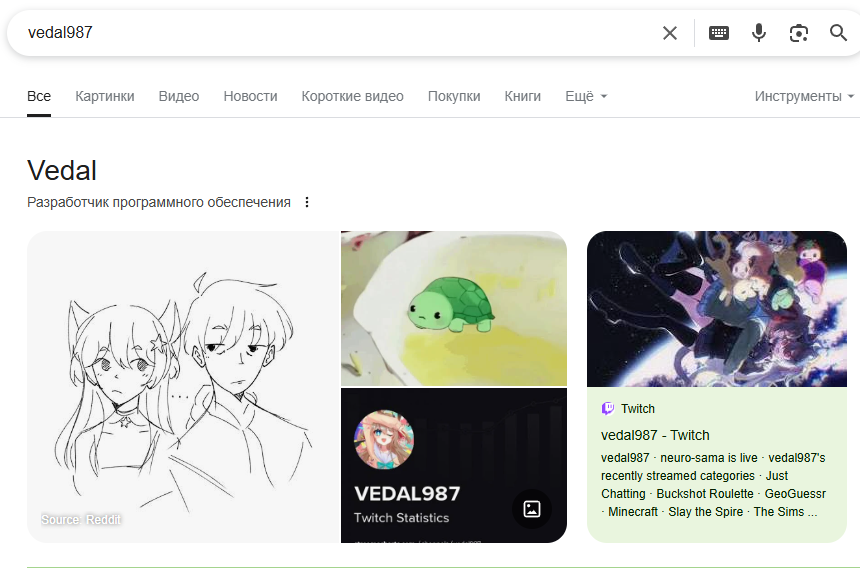860x575 pixels.
Task: Expand the Инструменты dropdown
Action: (x=804, y=97)
